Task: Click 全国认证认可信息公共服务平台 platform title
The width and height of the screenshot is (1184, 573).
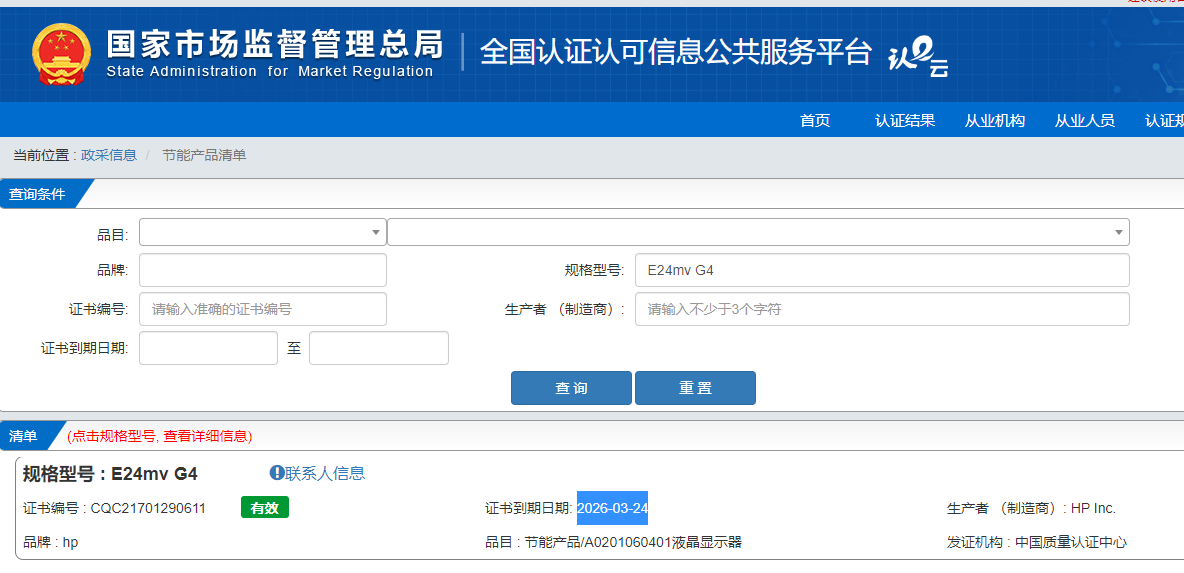Action: tap(676, 52)
